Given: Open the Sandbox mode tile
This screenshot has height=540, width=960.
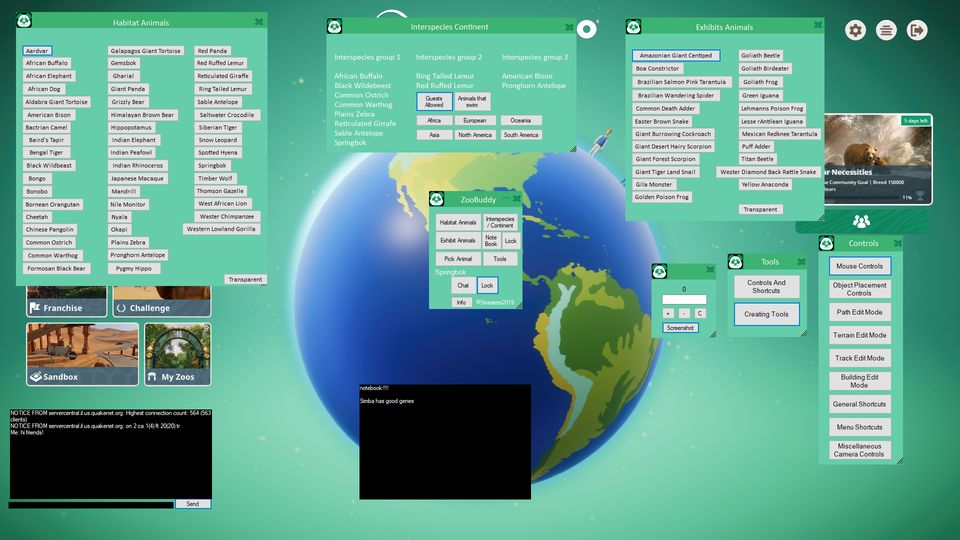Looking at the screenshot, I should click(68, 354).
